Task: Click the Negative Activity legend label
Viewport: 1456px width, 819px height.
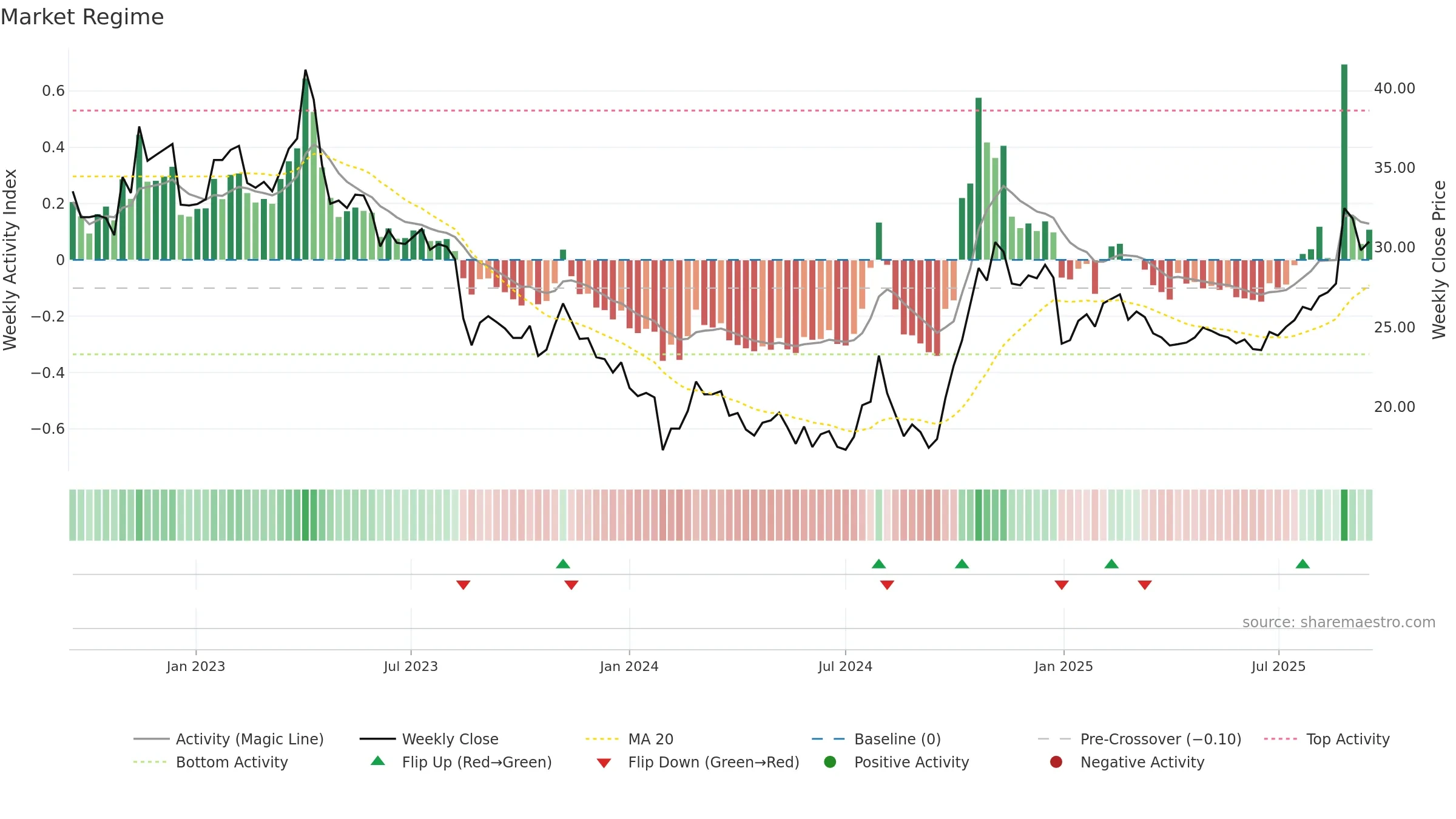Action: (x=1142, y=762)
